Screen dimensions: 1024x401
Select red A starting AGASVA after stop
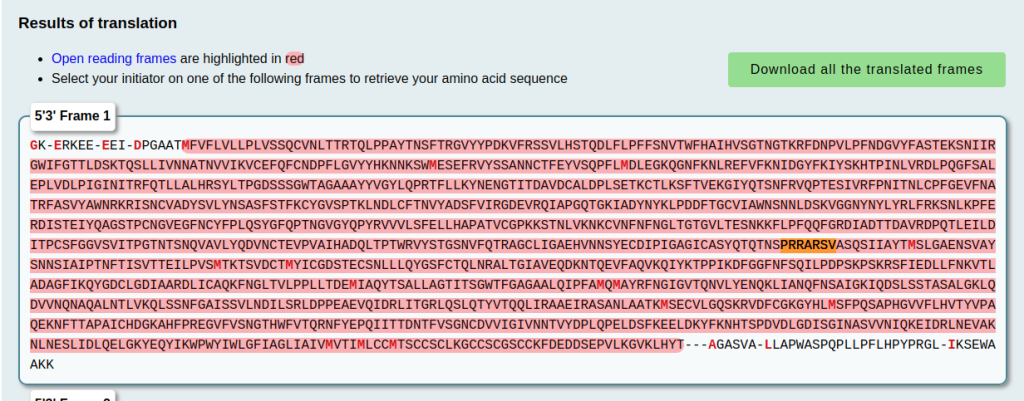[x=712, y=344]
